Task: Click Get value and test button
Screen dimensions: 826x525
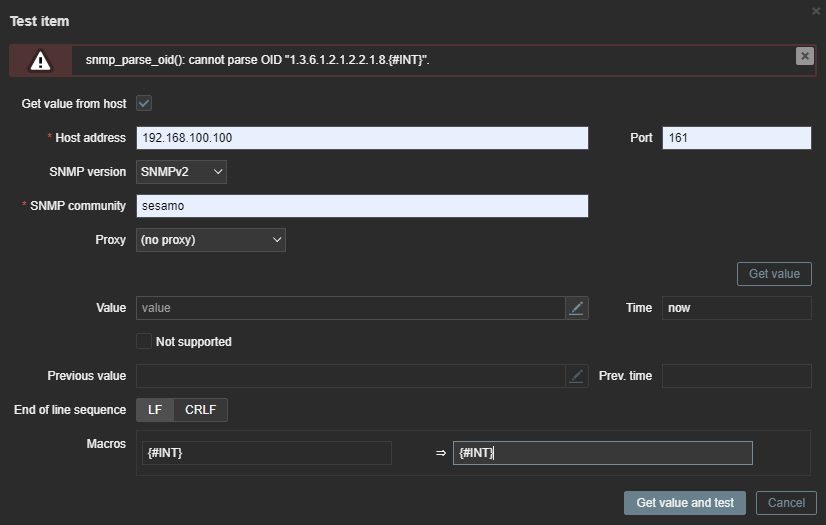Action: [685, 503]
